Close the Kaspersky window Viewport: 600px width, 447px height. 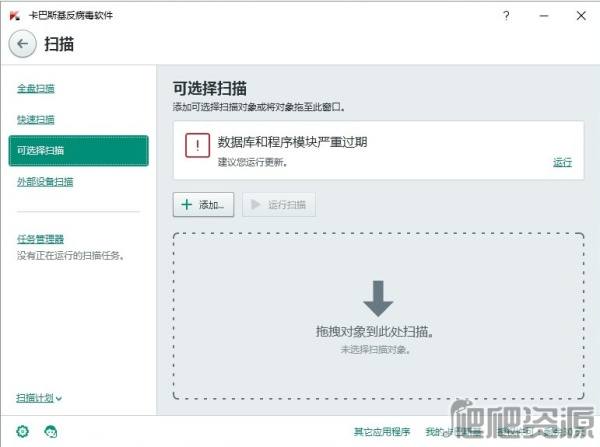pyautogui.click(x=581, y=16)
